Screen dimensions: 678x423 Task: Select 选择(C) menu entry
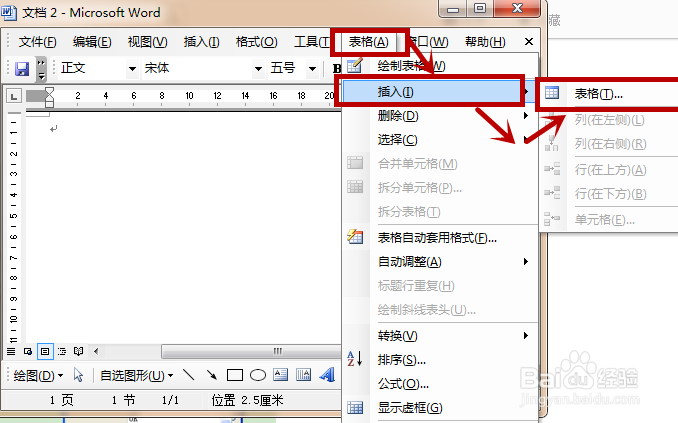coord(440,140)
